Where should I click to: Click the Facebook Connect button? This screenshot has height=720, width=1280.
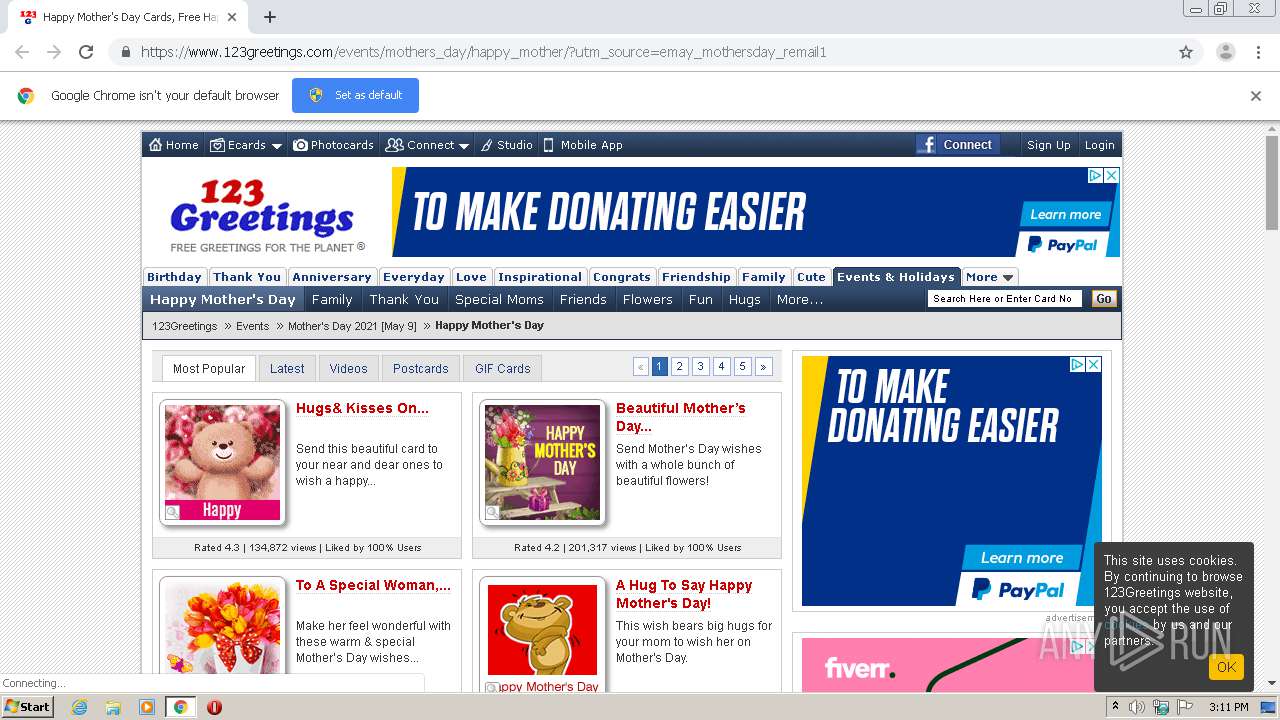[956, 144]
